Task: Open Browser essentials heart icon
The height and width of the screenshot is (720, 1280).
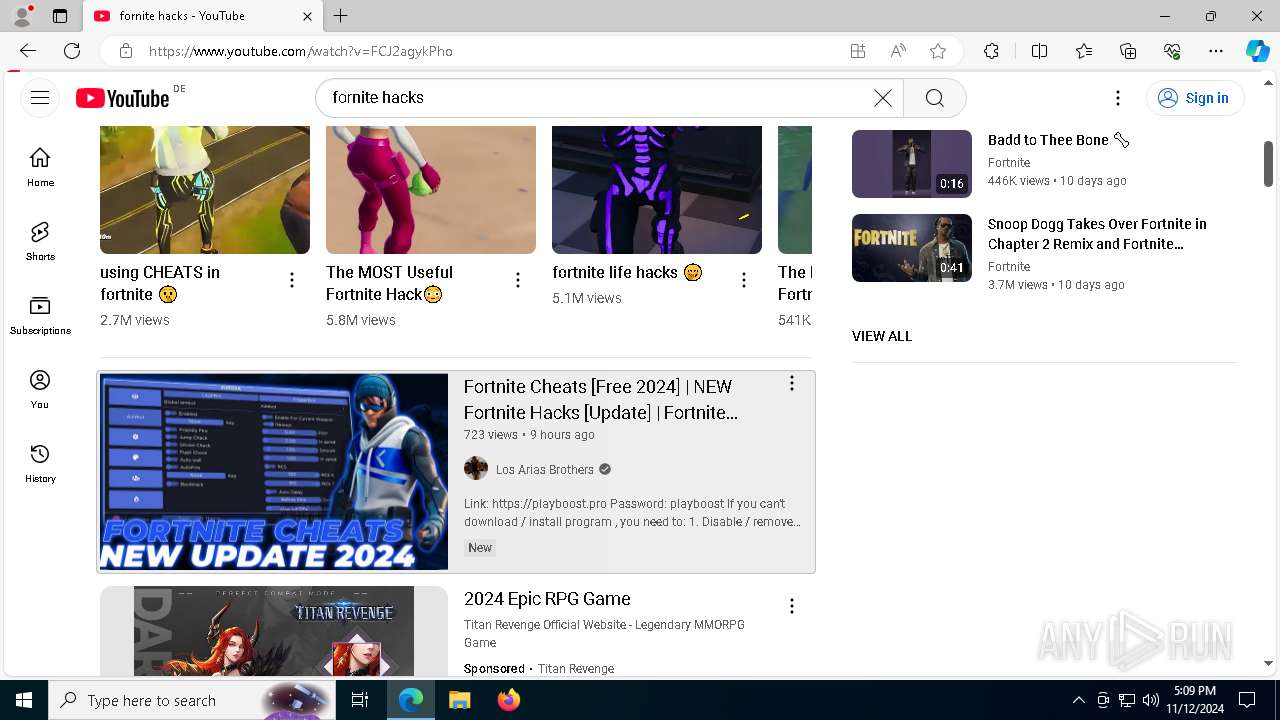Action: pos(1172,51)
